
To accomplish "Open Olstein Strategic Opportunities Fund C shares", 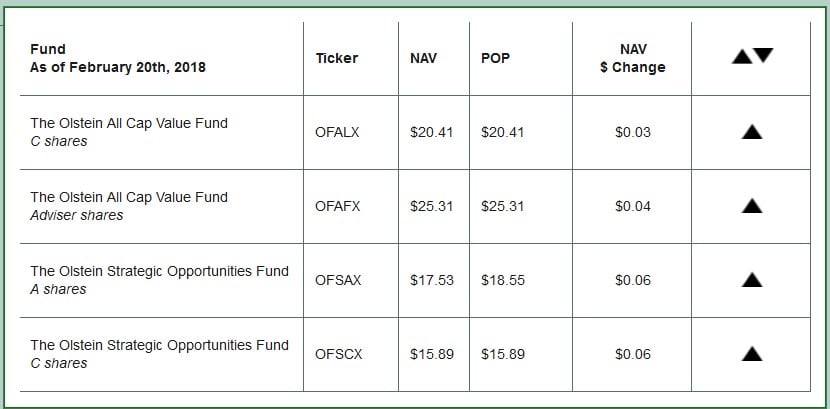I will [159, 345].
